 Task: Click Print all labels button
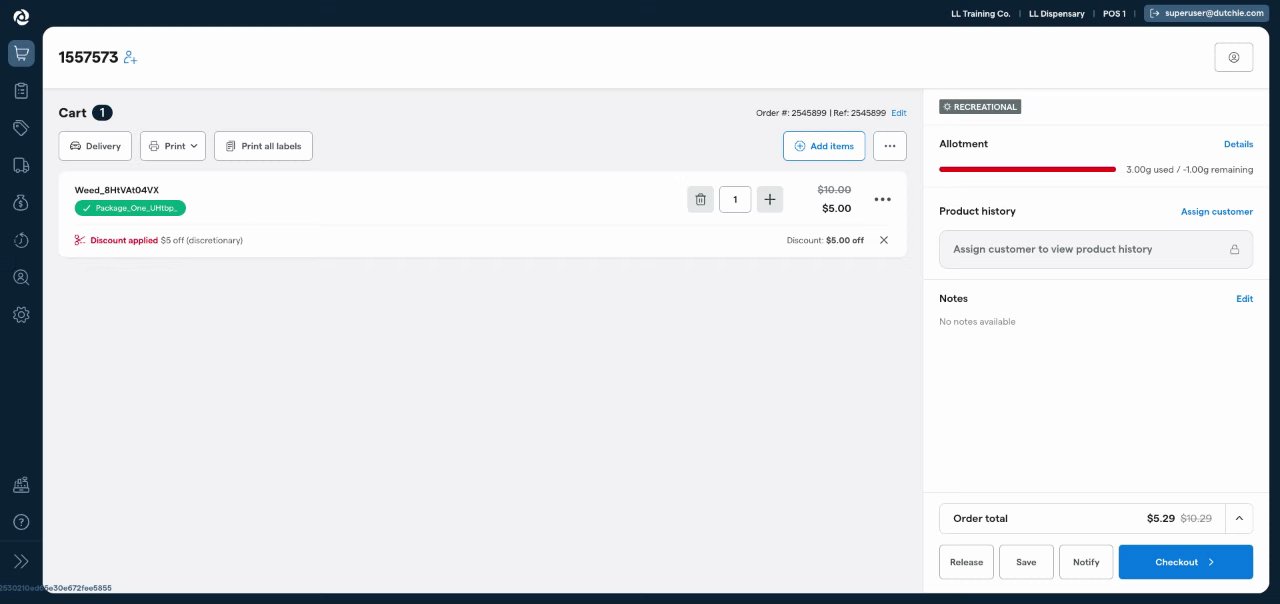tap(263, 146)
